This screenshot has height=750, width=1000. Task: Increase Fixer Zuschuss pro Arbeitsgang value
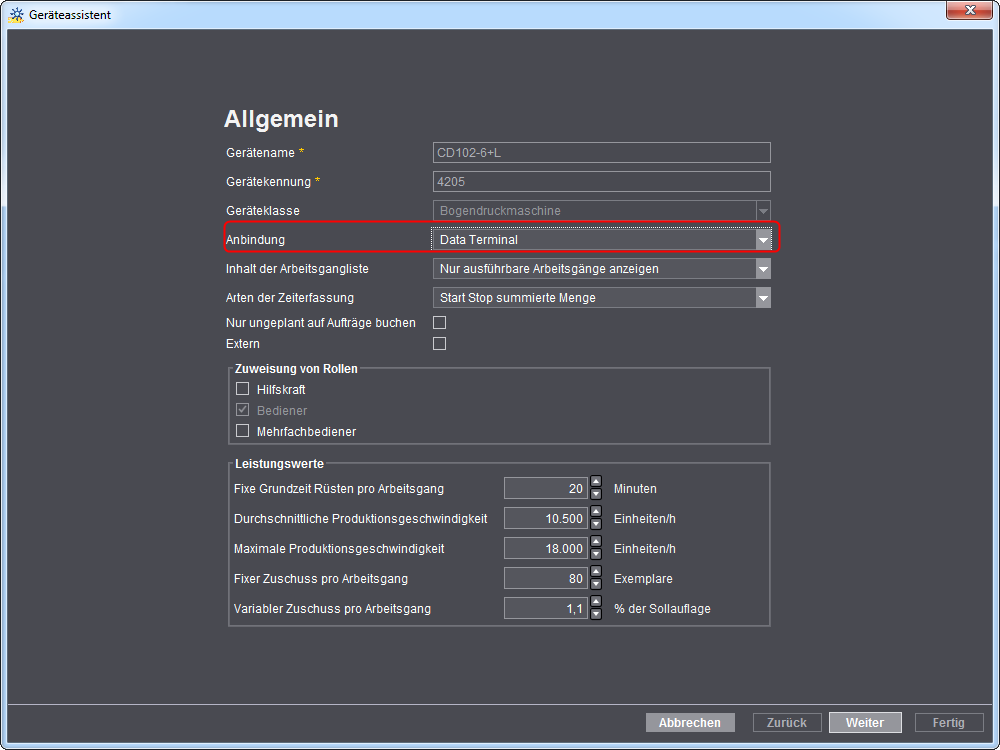(596, 573)
